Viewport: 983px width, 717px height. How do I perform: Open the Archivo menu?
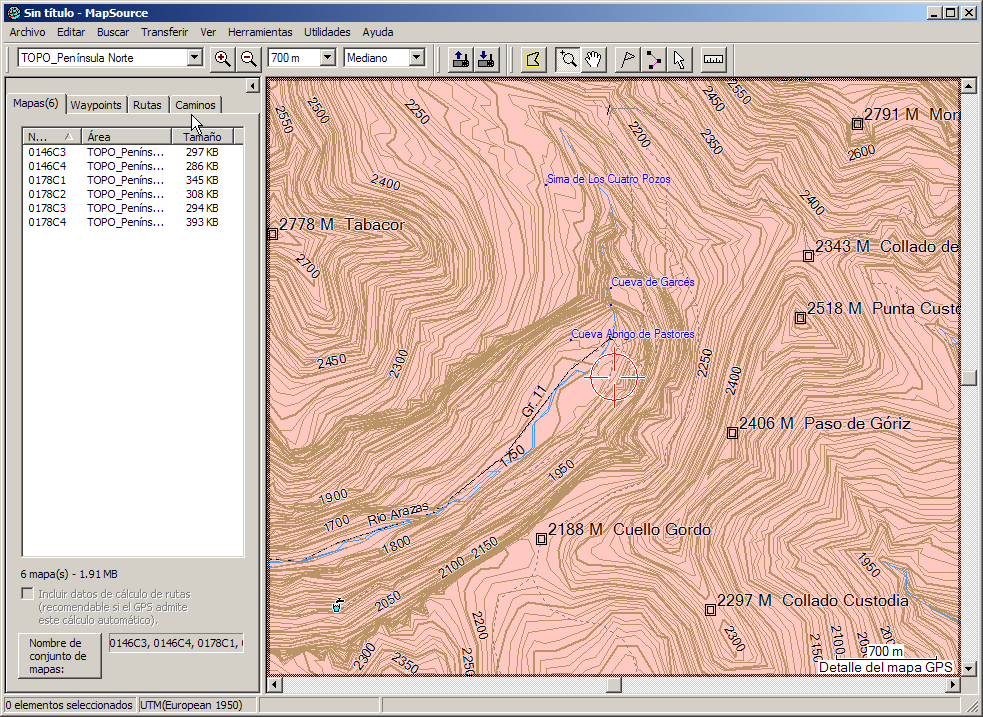[28, 32]
